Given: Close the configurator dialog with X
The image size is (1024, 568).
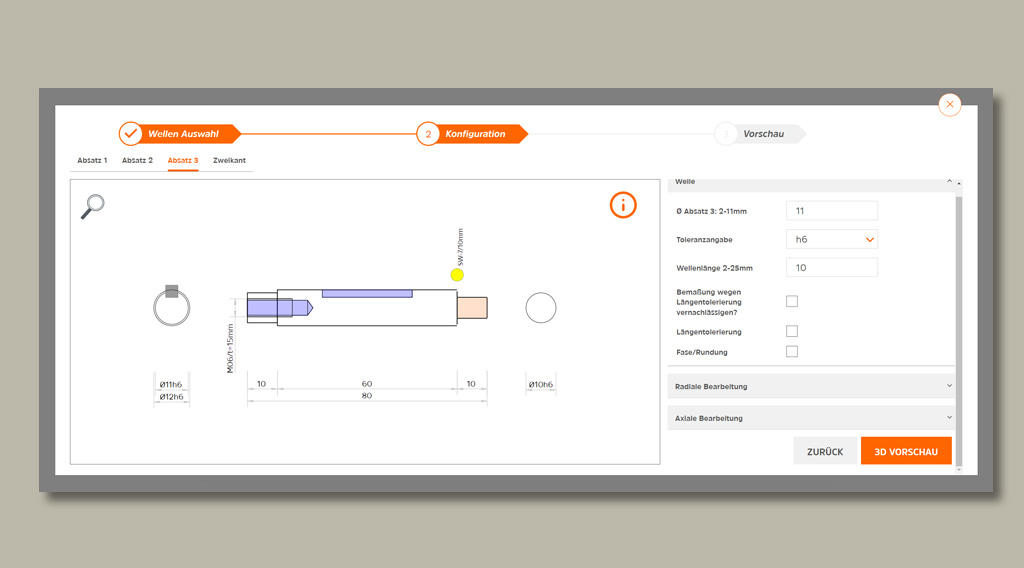Looking at the screenshot, I should pos(950,104).
